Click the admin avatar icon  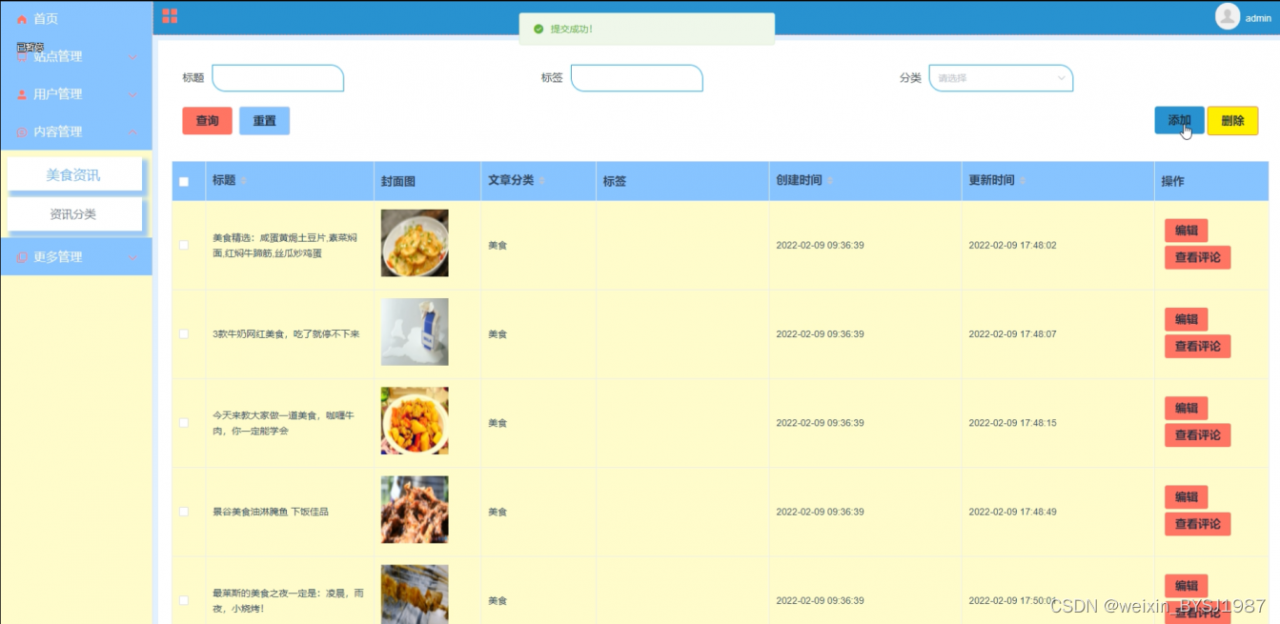coord(1227,16)
